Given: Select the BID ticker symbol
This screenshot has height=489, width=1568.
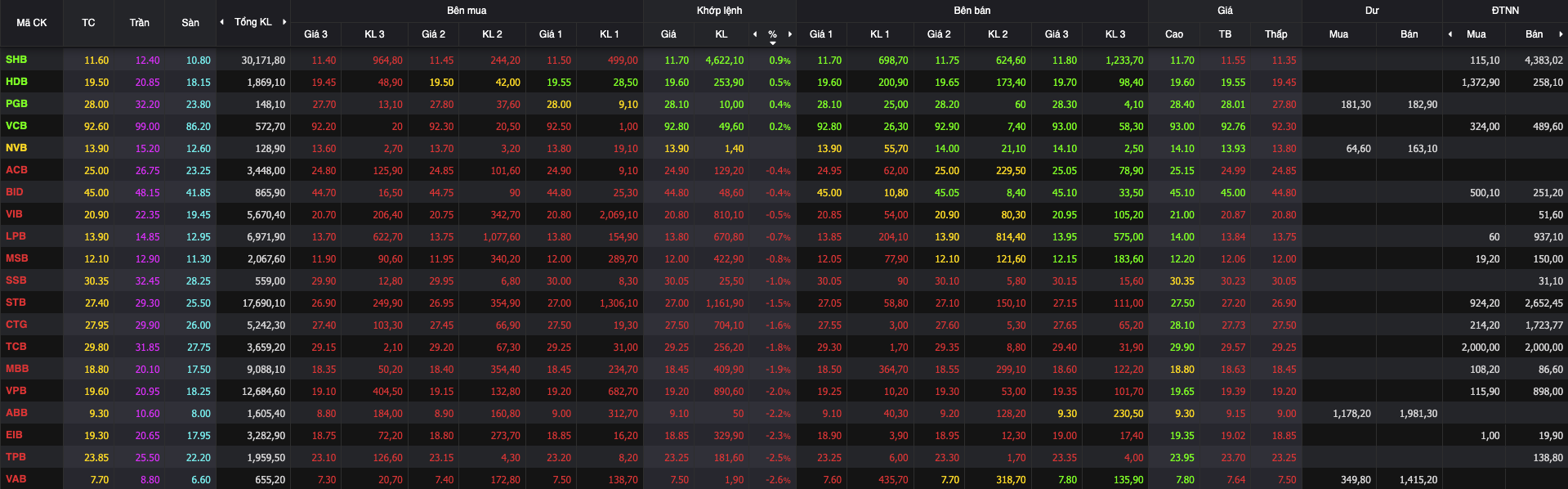Looking at the screenshot, I should (x=15, y=192).
